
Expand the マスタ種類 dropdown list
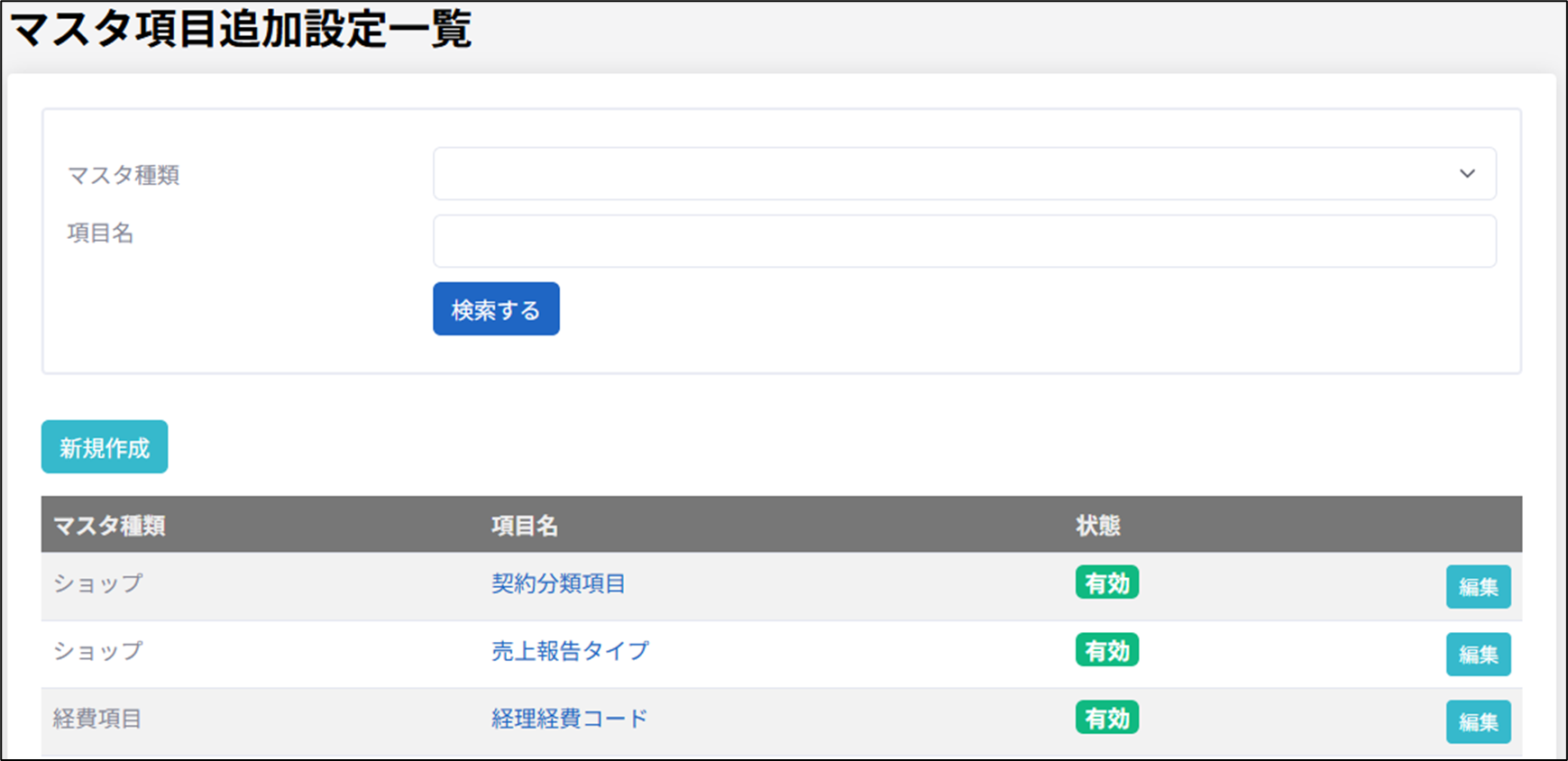pyautogui.click(x=963, y=174)
